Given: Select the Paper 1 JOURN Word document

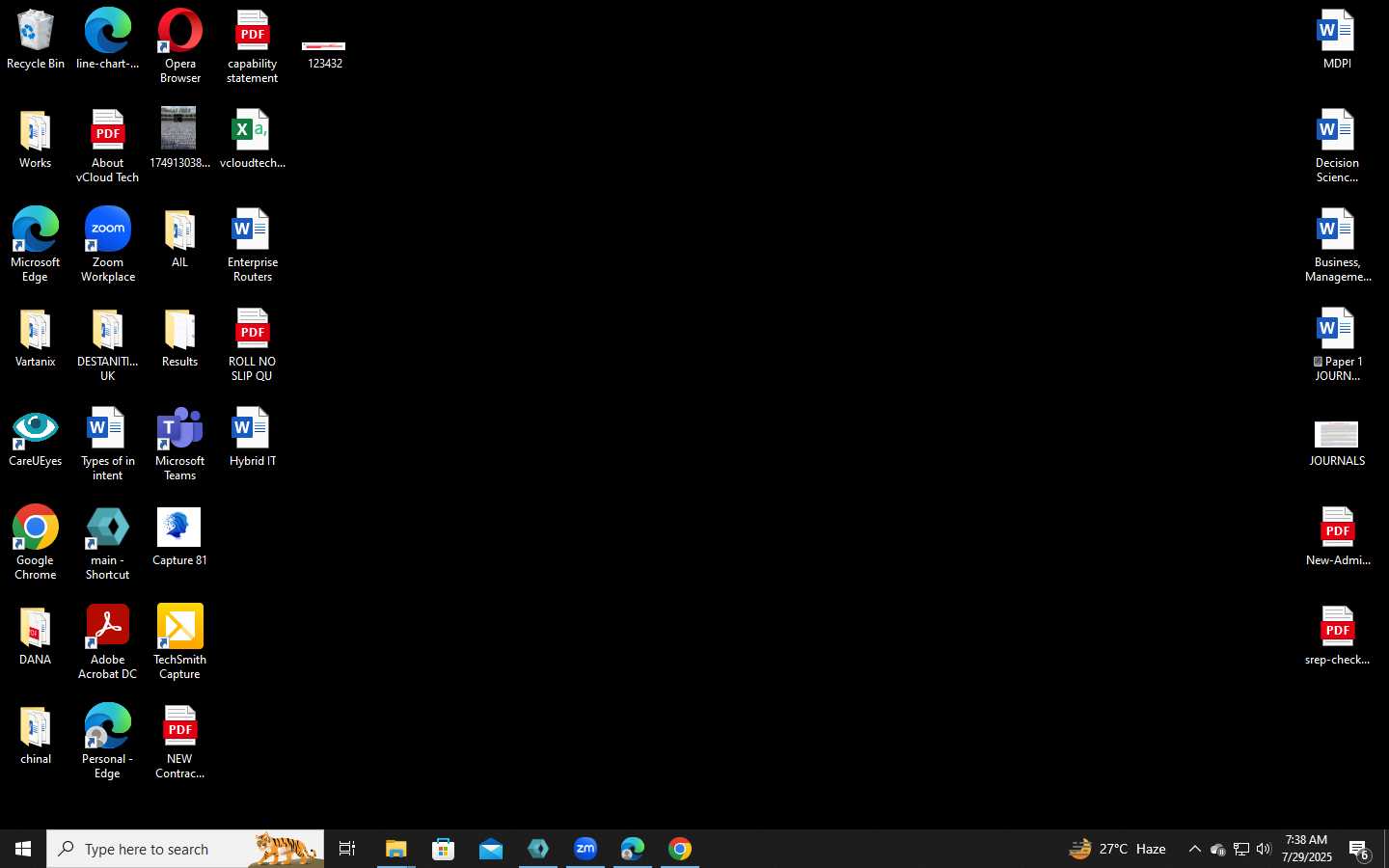Looking at the screenshot, I should click(1337, 344).
